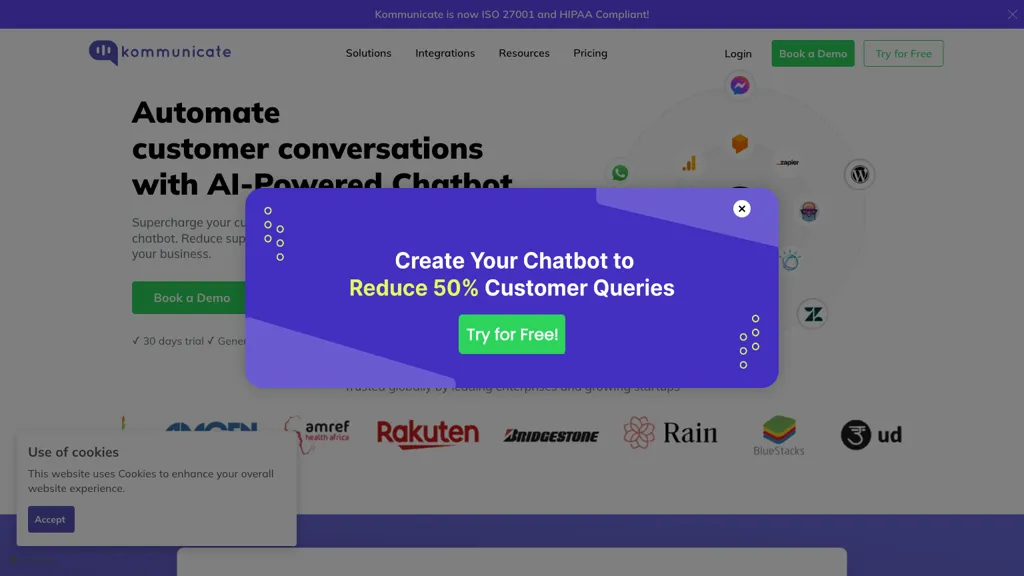Image resolution: width=1024 pixels, height=576 pixels.
Task: Select the Mailchimp integration icon
Action: point(809,212)
